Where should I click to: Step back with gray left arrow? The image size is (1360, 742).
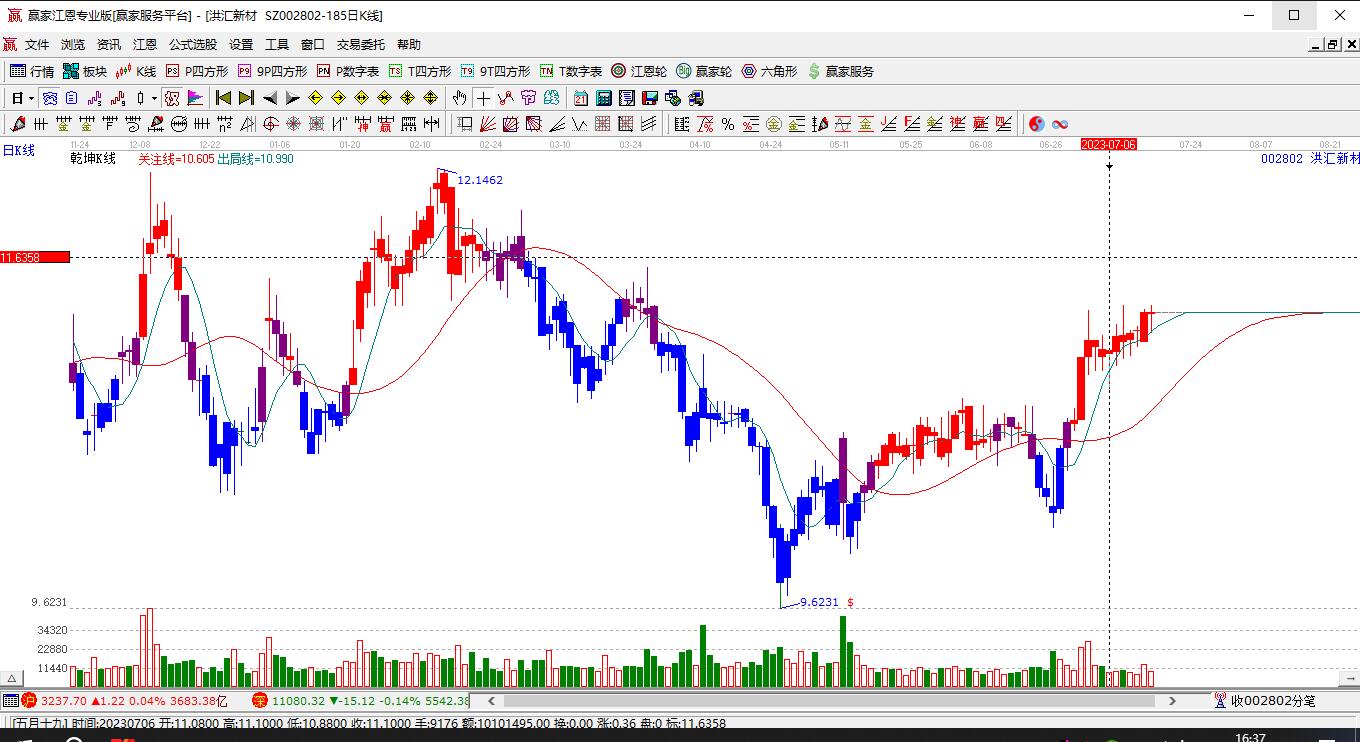270,98
